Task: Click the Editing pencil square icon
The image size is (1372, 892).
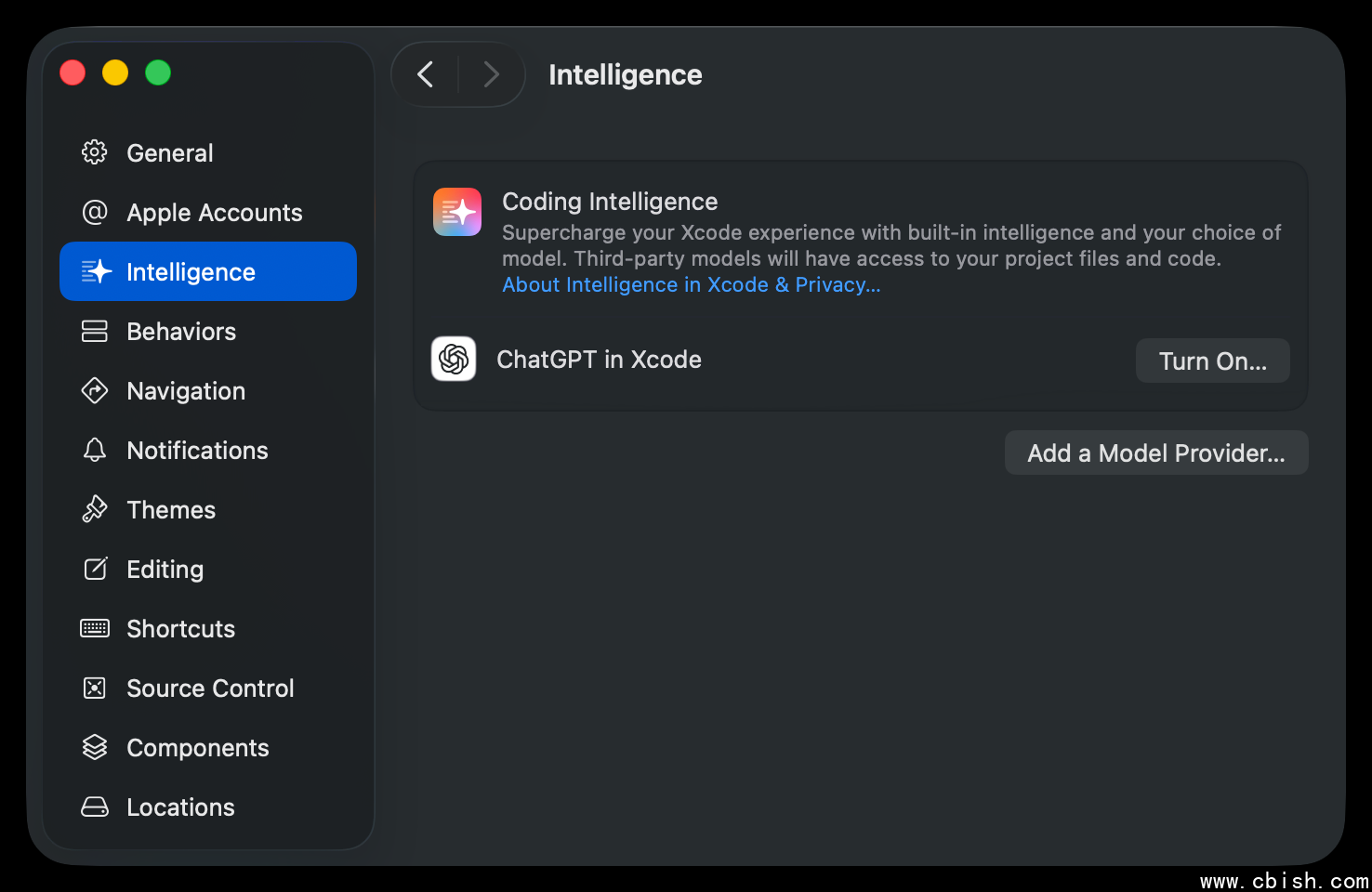Action: click(x=96, y=569)
